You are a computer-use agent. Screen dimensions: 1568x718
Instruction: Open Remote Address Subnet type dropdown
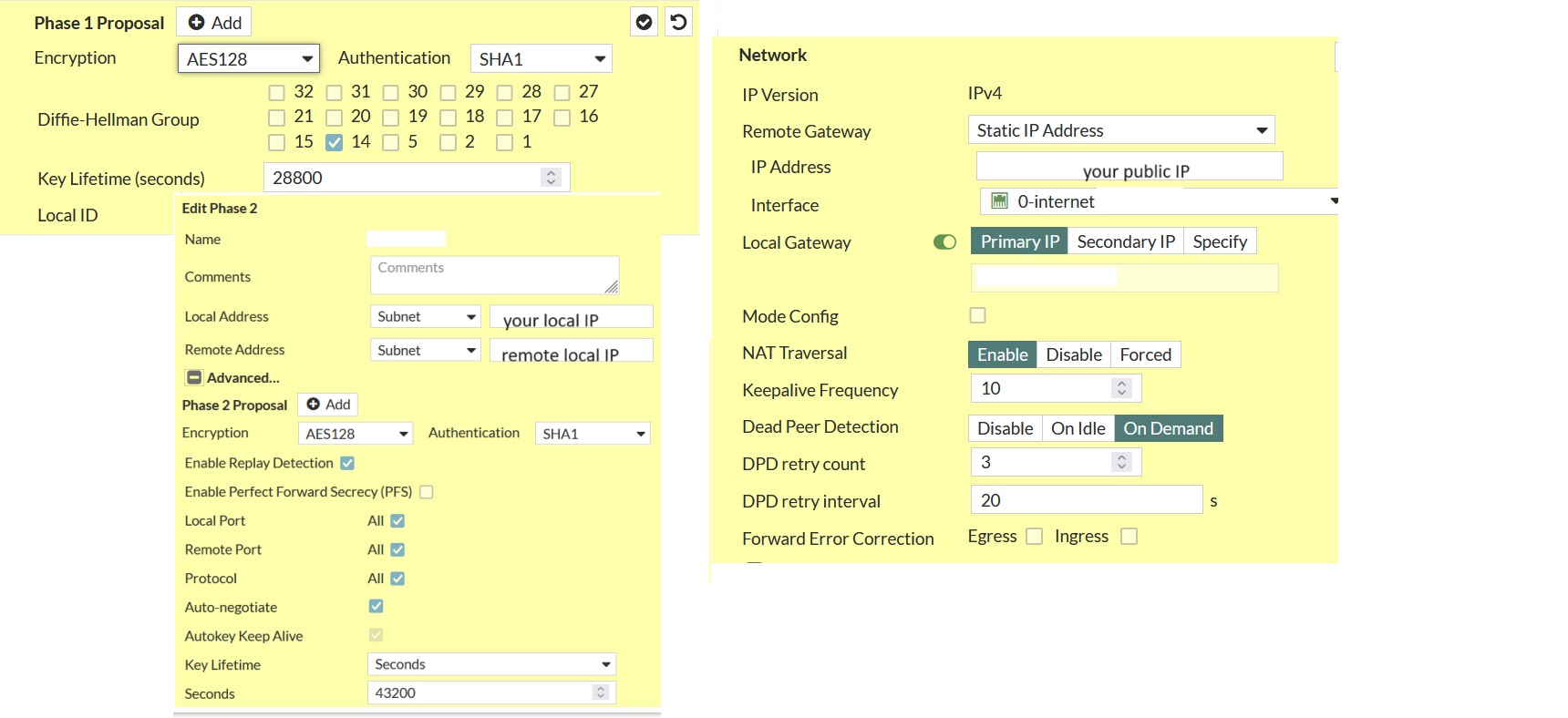tap(425, 351)
